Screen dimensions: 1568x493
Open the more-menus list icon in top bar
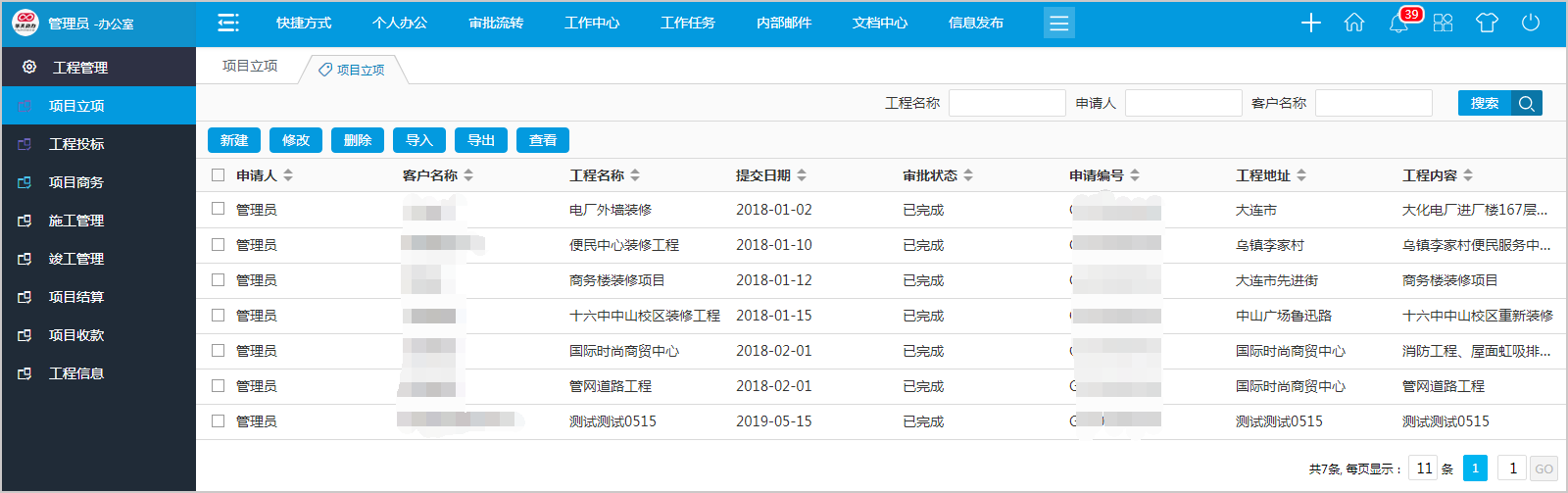click(x=1059, y=23)
